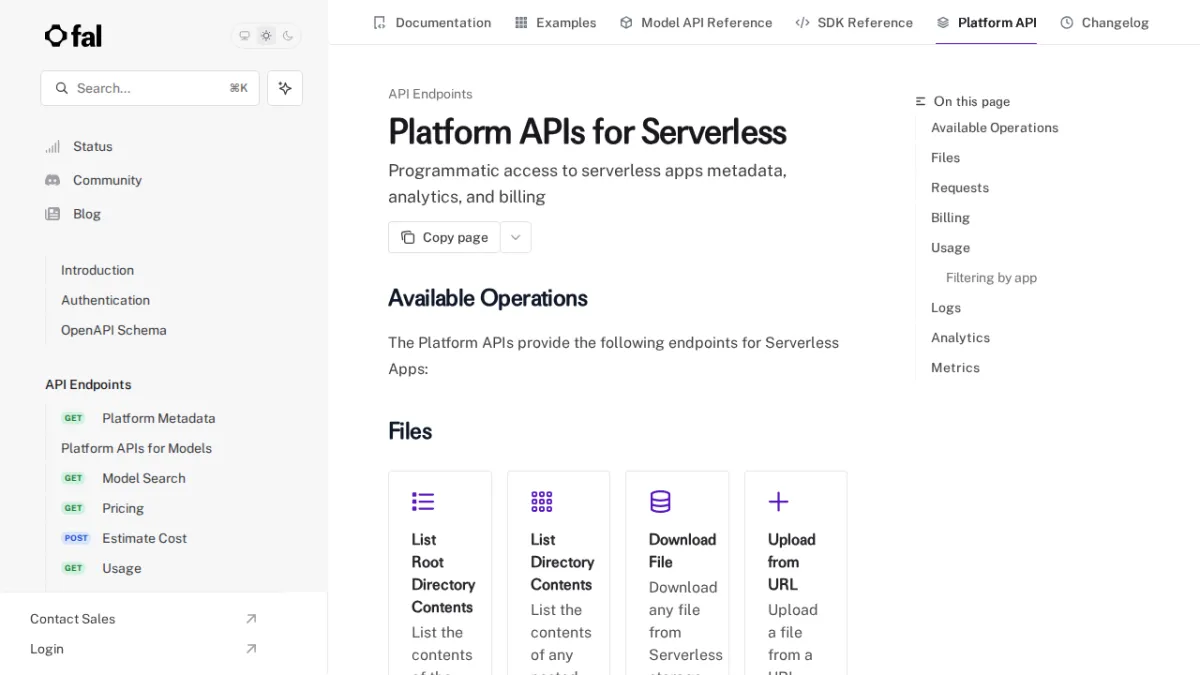Viewport: 1200px width, 675px height.
Task: Open Platform APIs for Models
Action: [136, 448]
